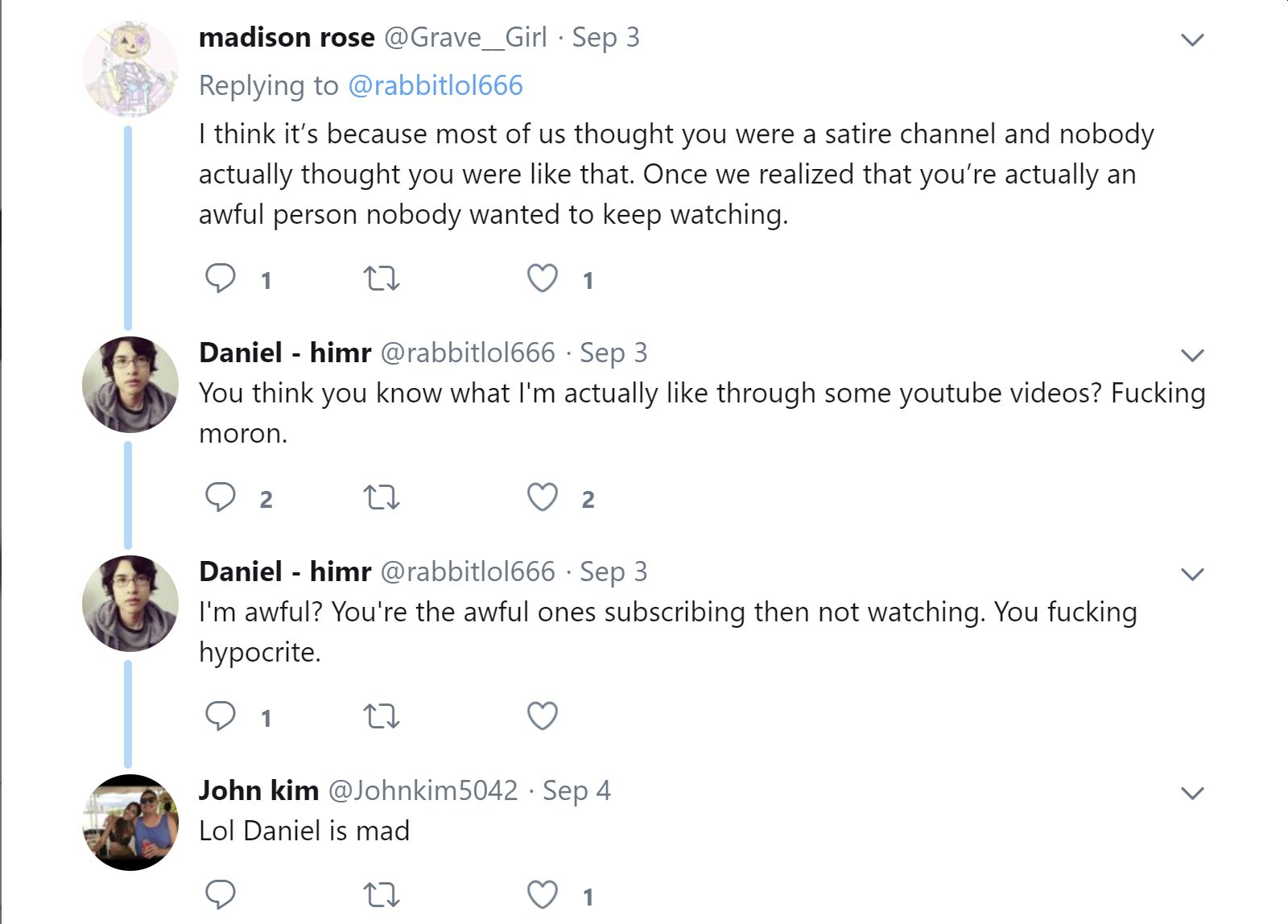Viewport: 1288px width, 924px height.
Task: Open options chevron on Daniel's "moron" tweet
Action: point(1191,355)
